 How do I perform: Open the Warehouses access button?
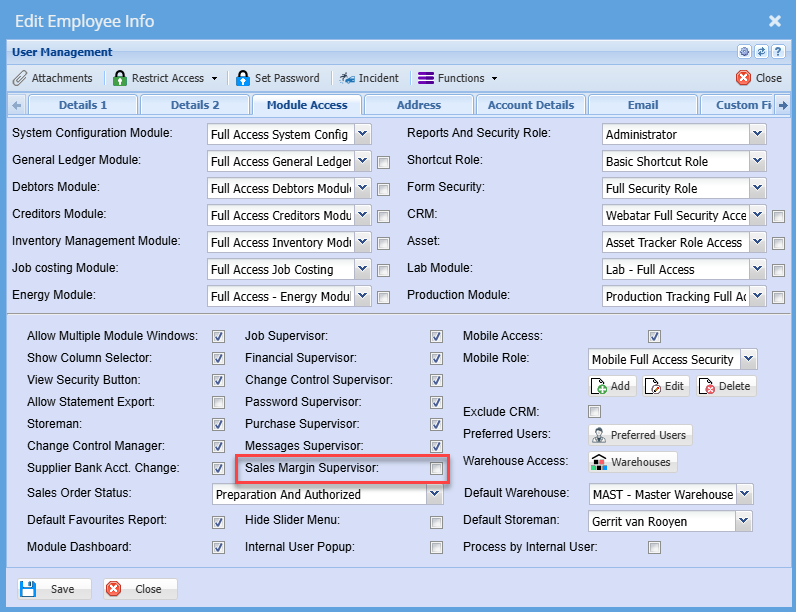[x=632, y=462]
